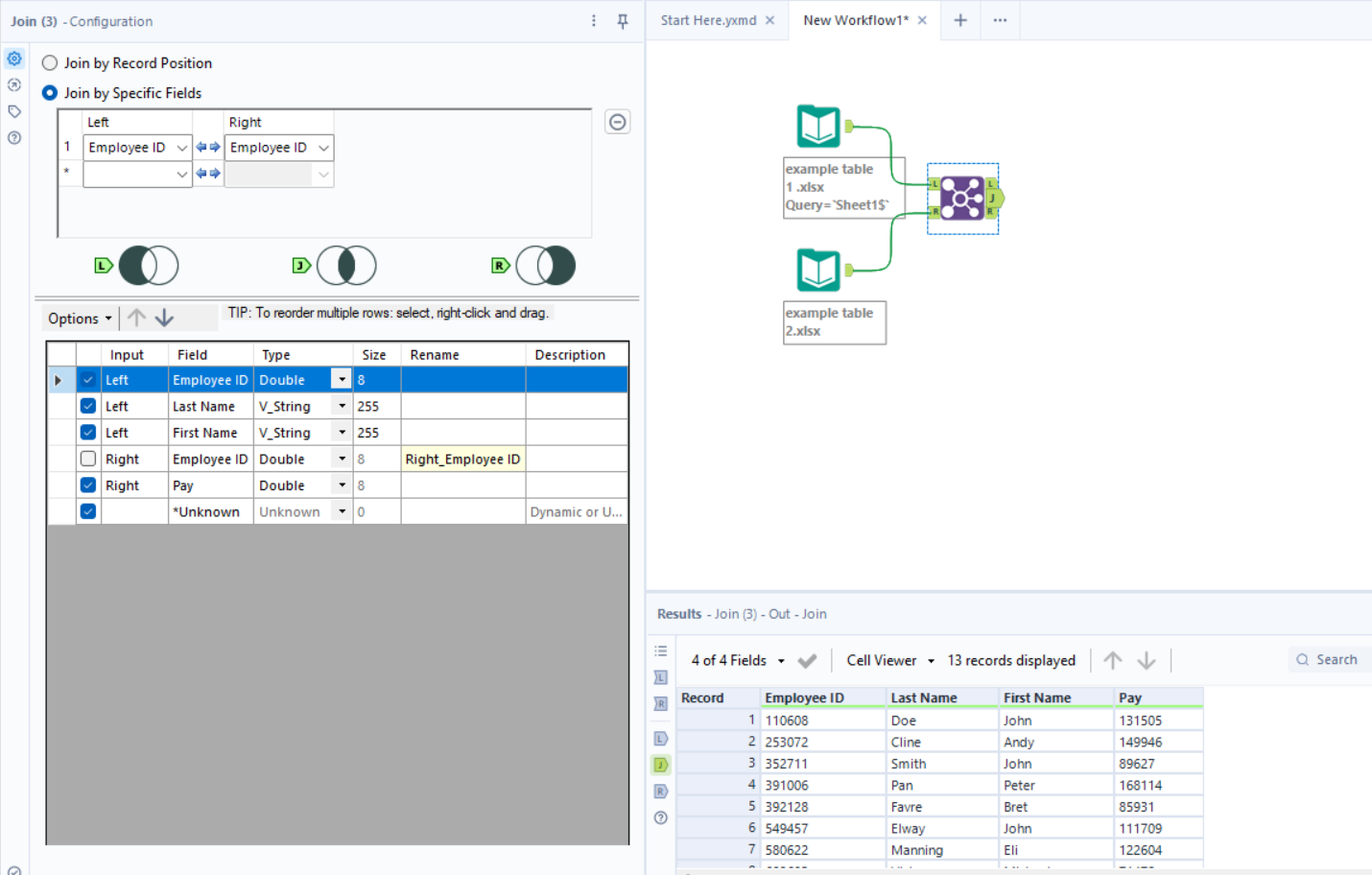This screenshot has width=1372, height=875.
Task: Add a new workflow tab
Action: point(960,20)
